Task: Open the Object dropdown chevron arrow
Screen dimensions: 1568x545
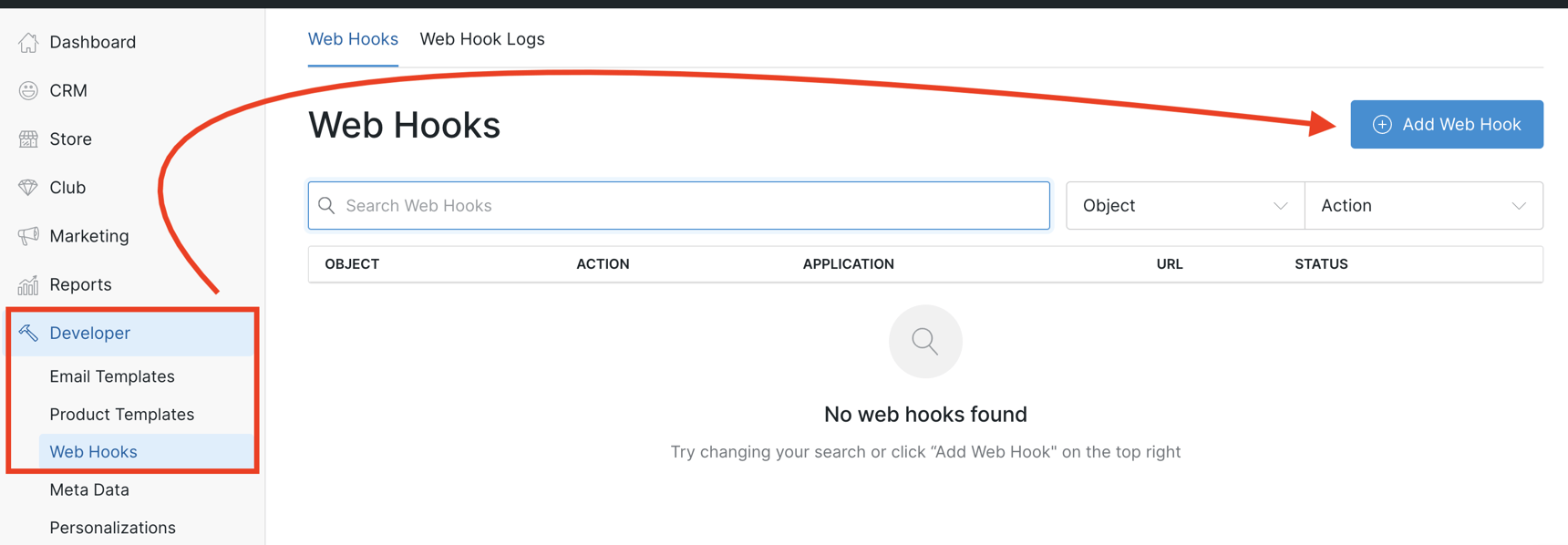Action: (x=1283, y=205)
